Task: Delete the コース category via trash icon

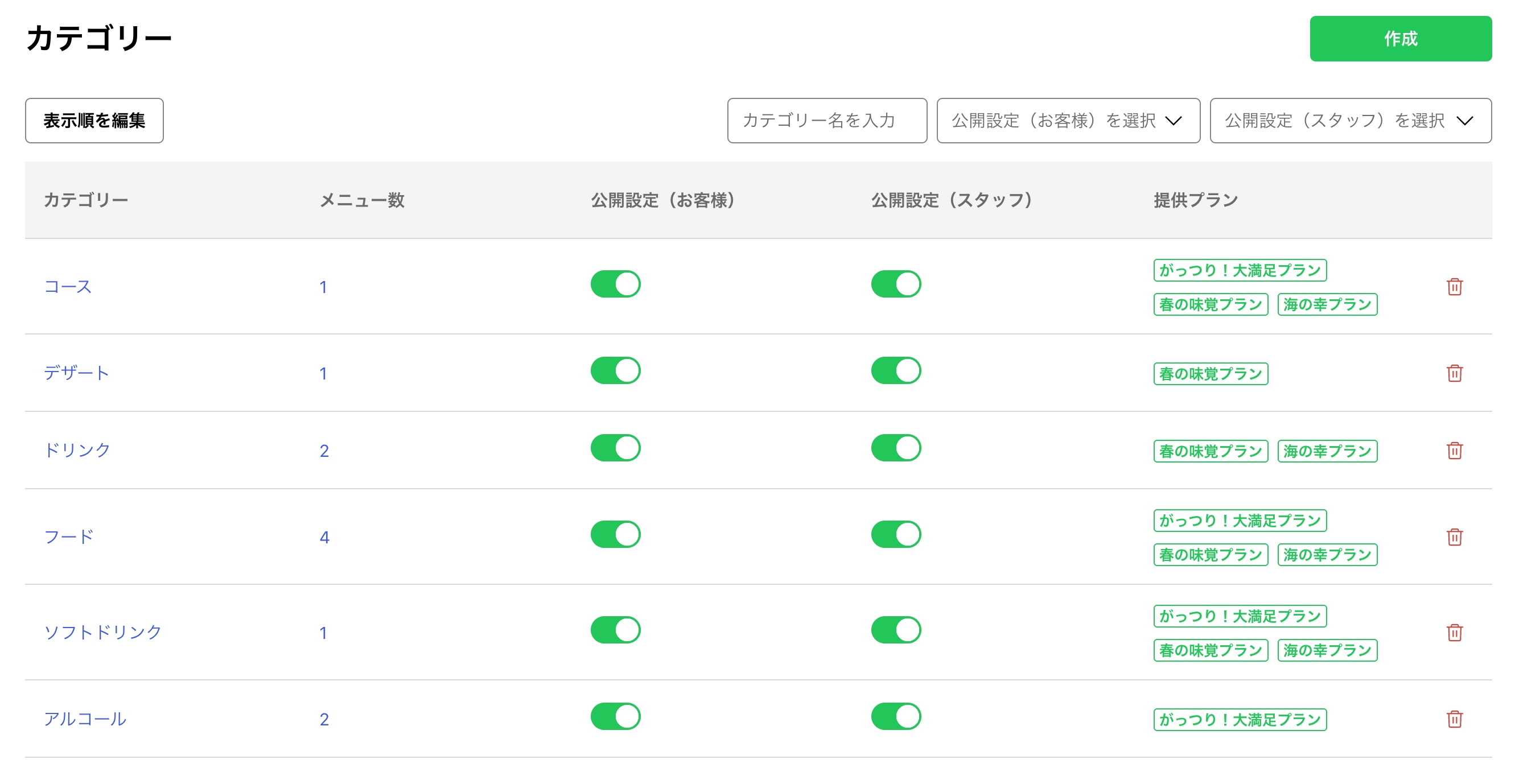Action: 1454,286
